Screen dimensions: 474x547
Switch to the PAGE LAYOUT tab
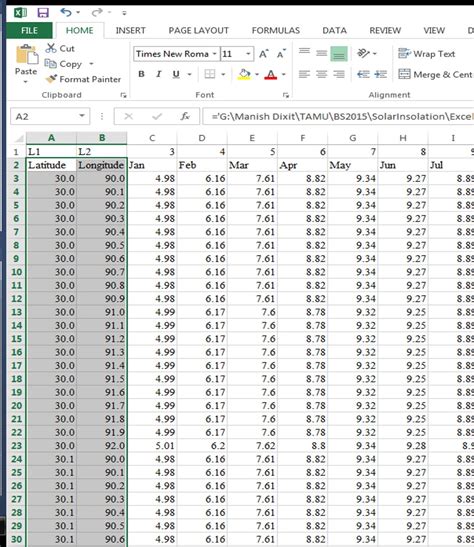tap(198, 30)
